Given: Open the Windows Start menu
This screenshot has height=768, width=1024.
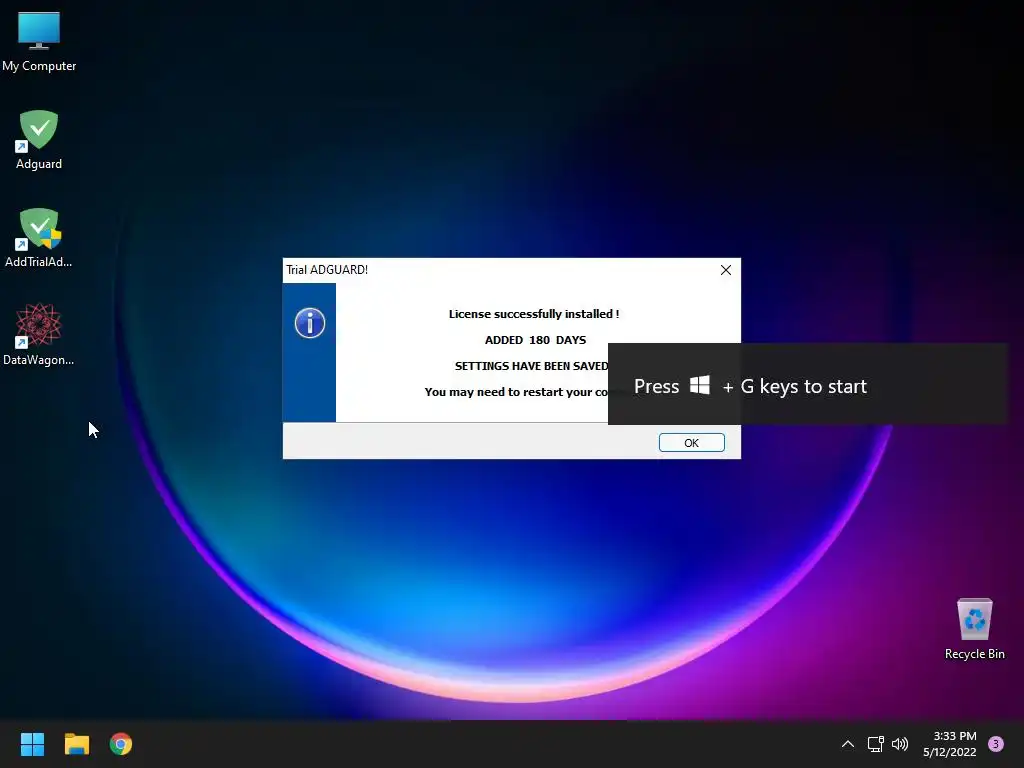Looking at the screenshot, I should tap(32, 744).
